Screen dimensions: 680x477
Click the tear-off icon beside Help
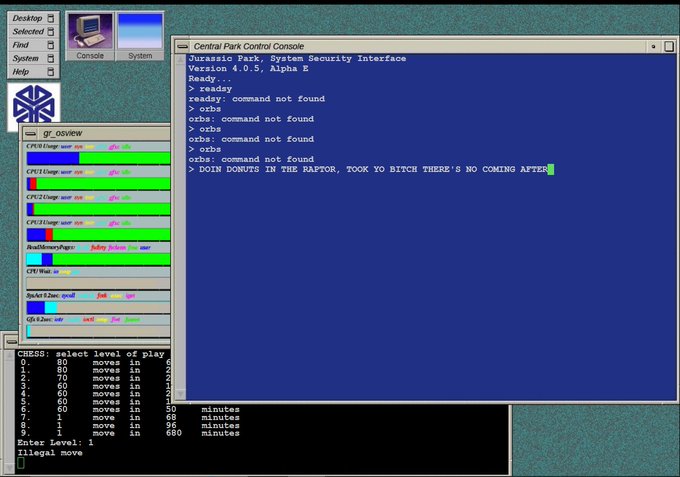pyautogui.click(x=51, y=72)
